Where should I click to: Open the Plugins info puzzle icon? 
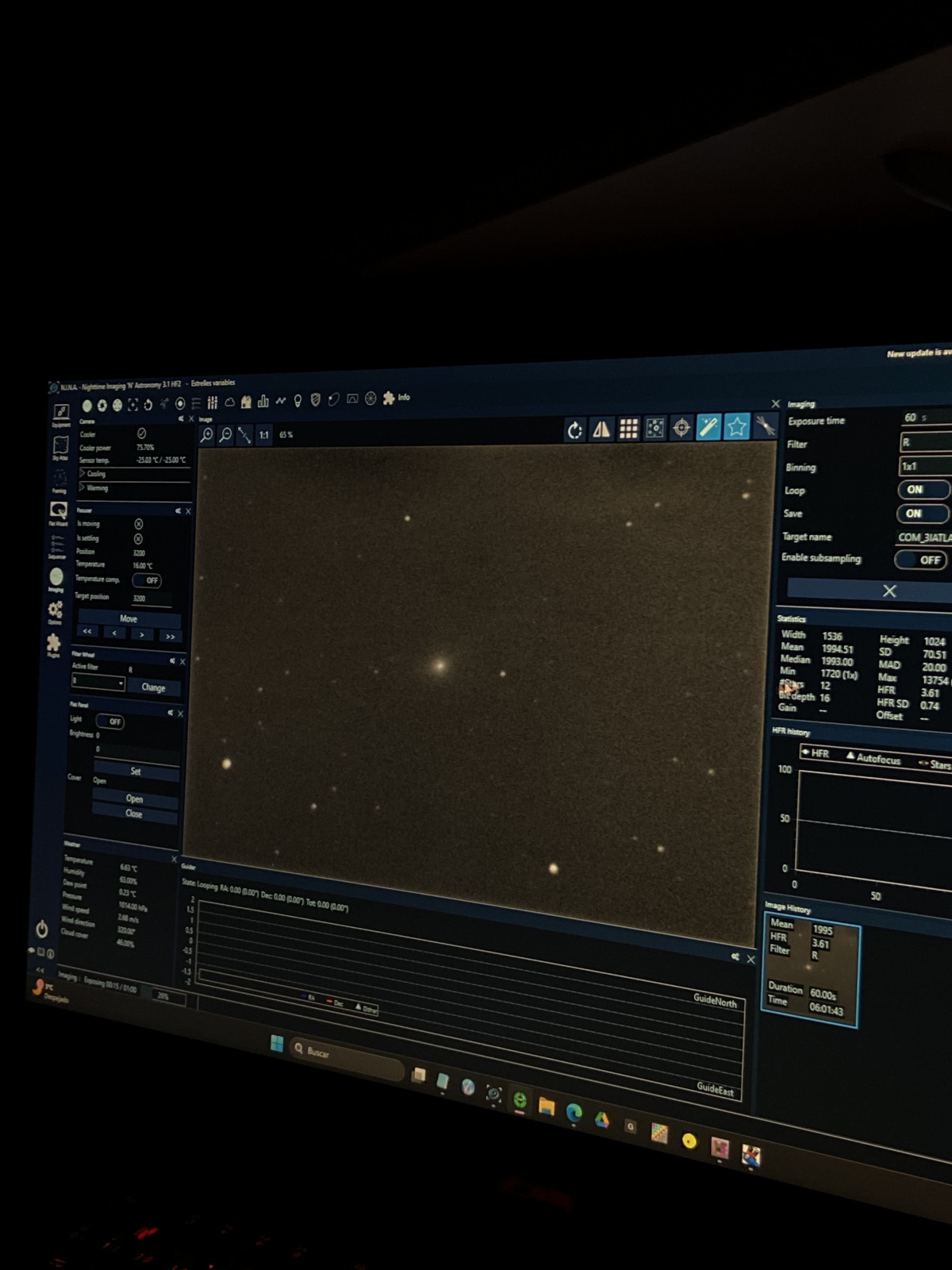tap(389, 398)
